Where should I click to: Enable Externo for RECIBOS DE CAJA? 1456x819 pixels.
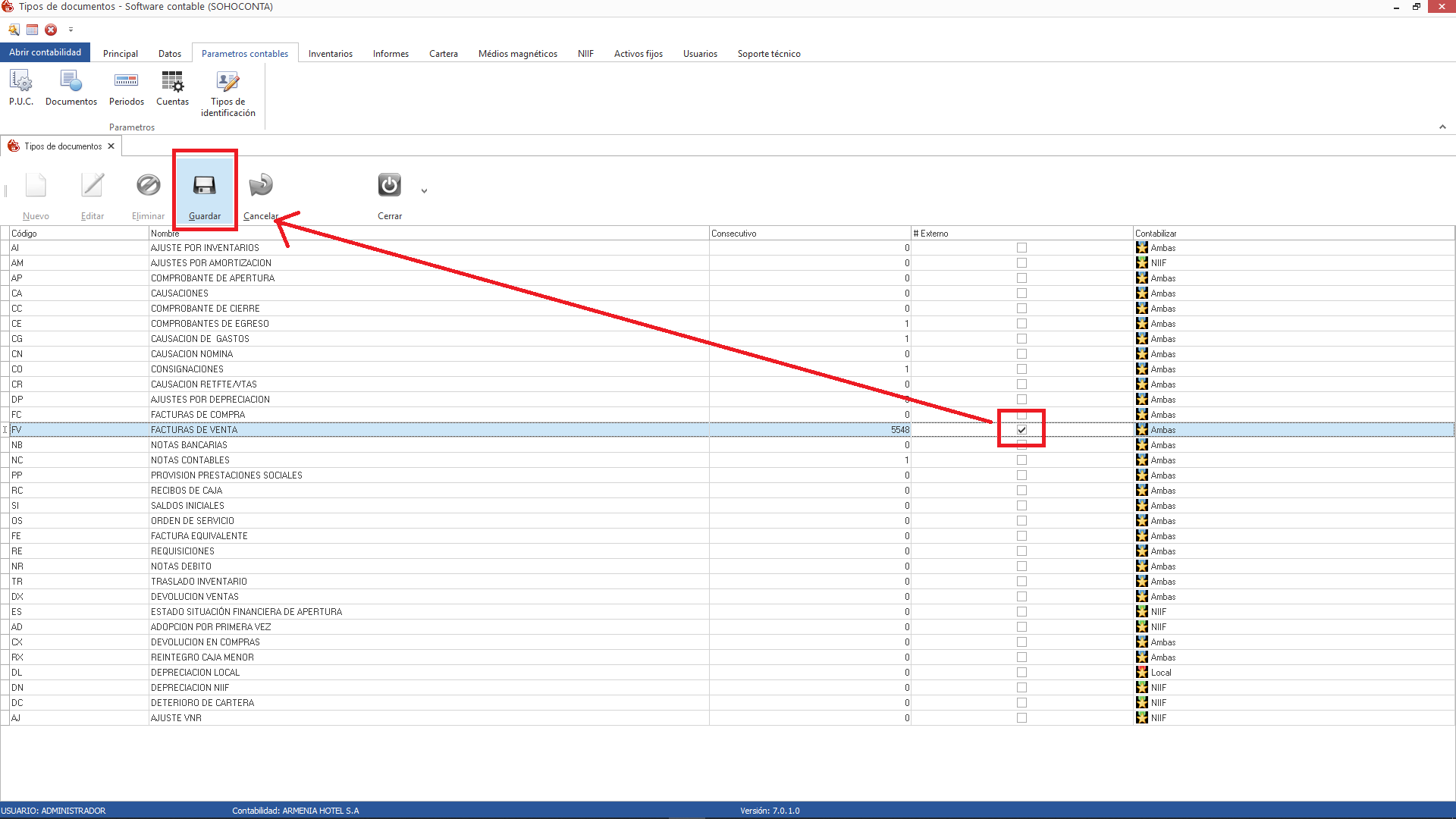[1021, 491]
